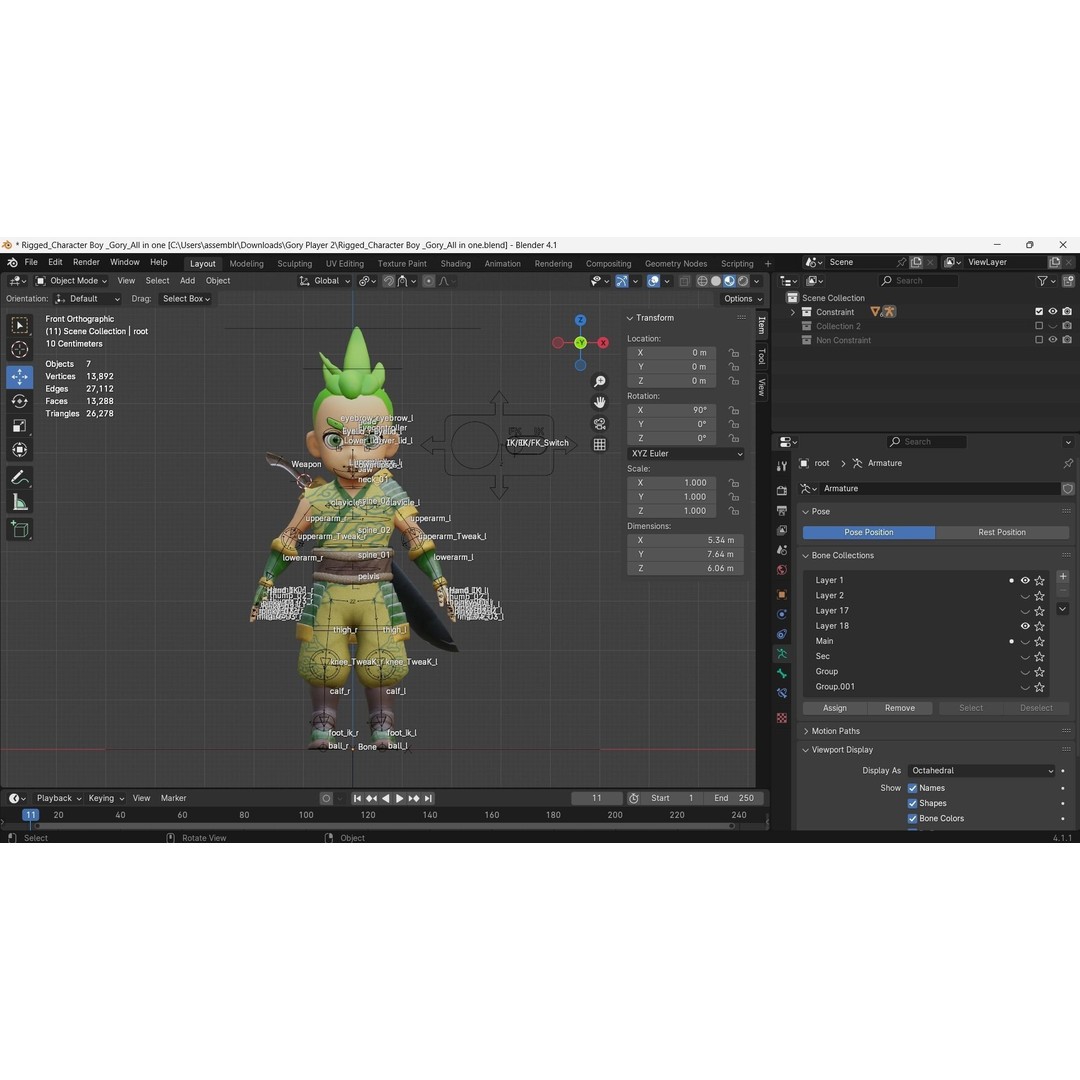The width and height of the screenshot is (1080, 1080).
Task: Open the Render menu
Action: [x=86, y=262]
